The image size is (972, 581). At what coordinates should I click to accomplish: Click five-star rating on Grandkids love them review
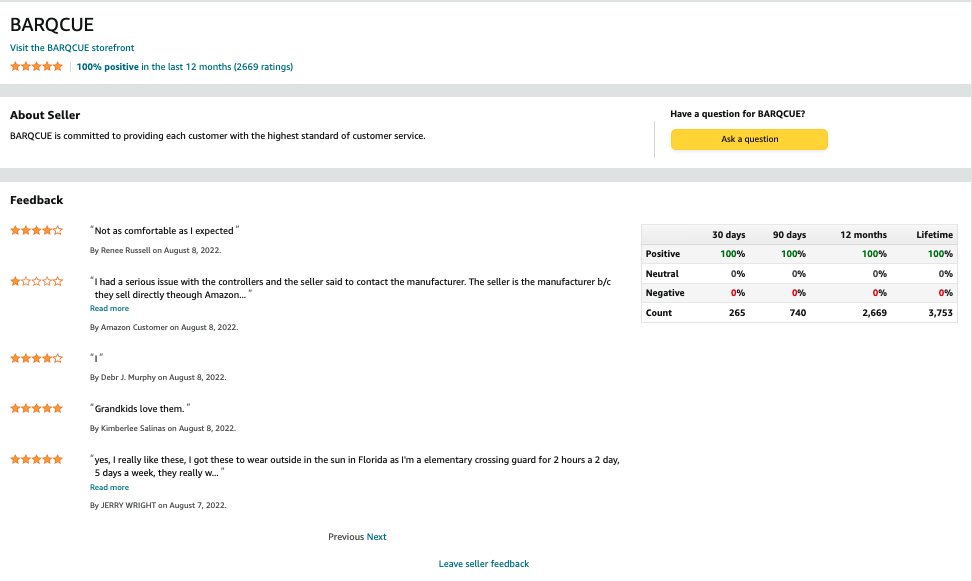coord(37,408)
